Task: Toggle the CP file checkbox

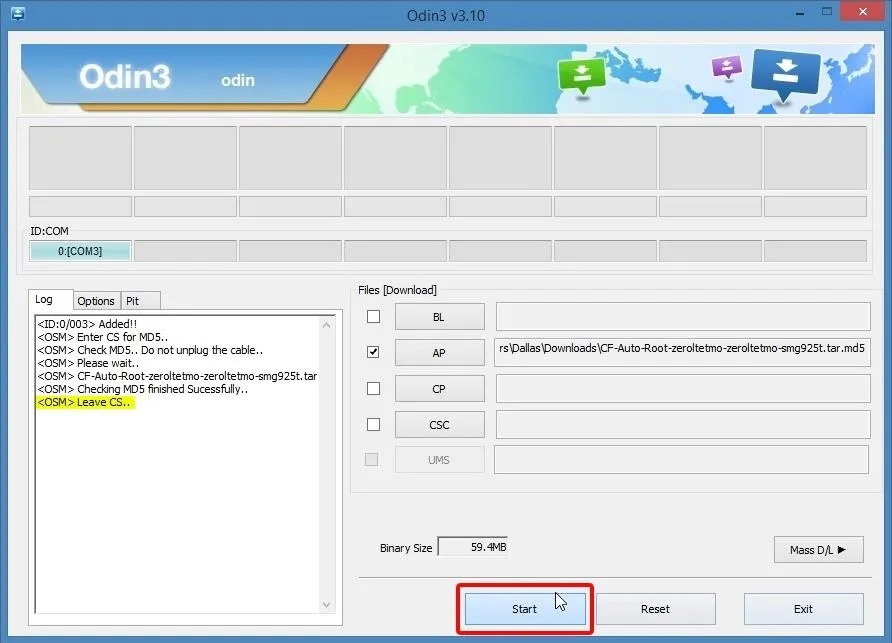Action: (x=373, y=388)
